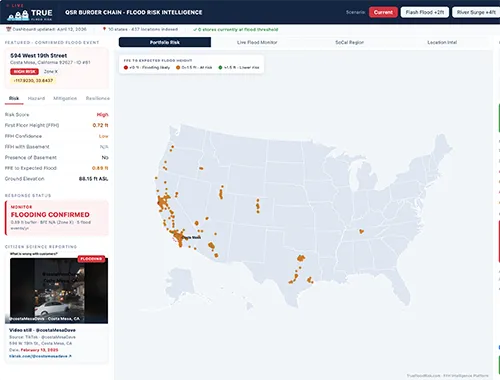Click the red FLOODING badge on video

point(91,259)
